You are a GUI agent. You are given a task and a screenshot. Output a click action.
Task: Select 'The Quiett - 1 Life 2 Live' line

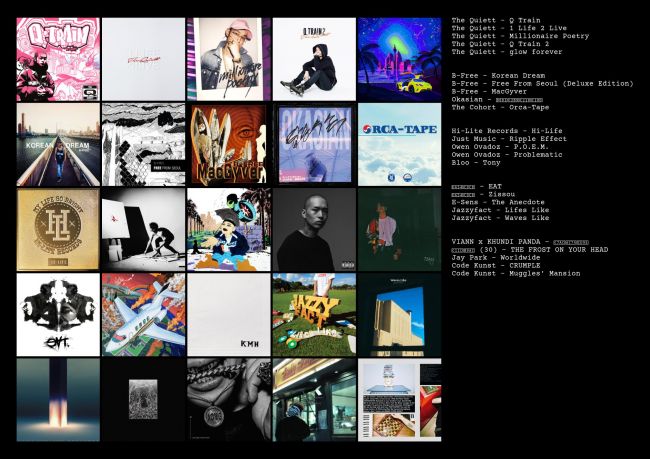coord(509,28)
